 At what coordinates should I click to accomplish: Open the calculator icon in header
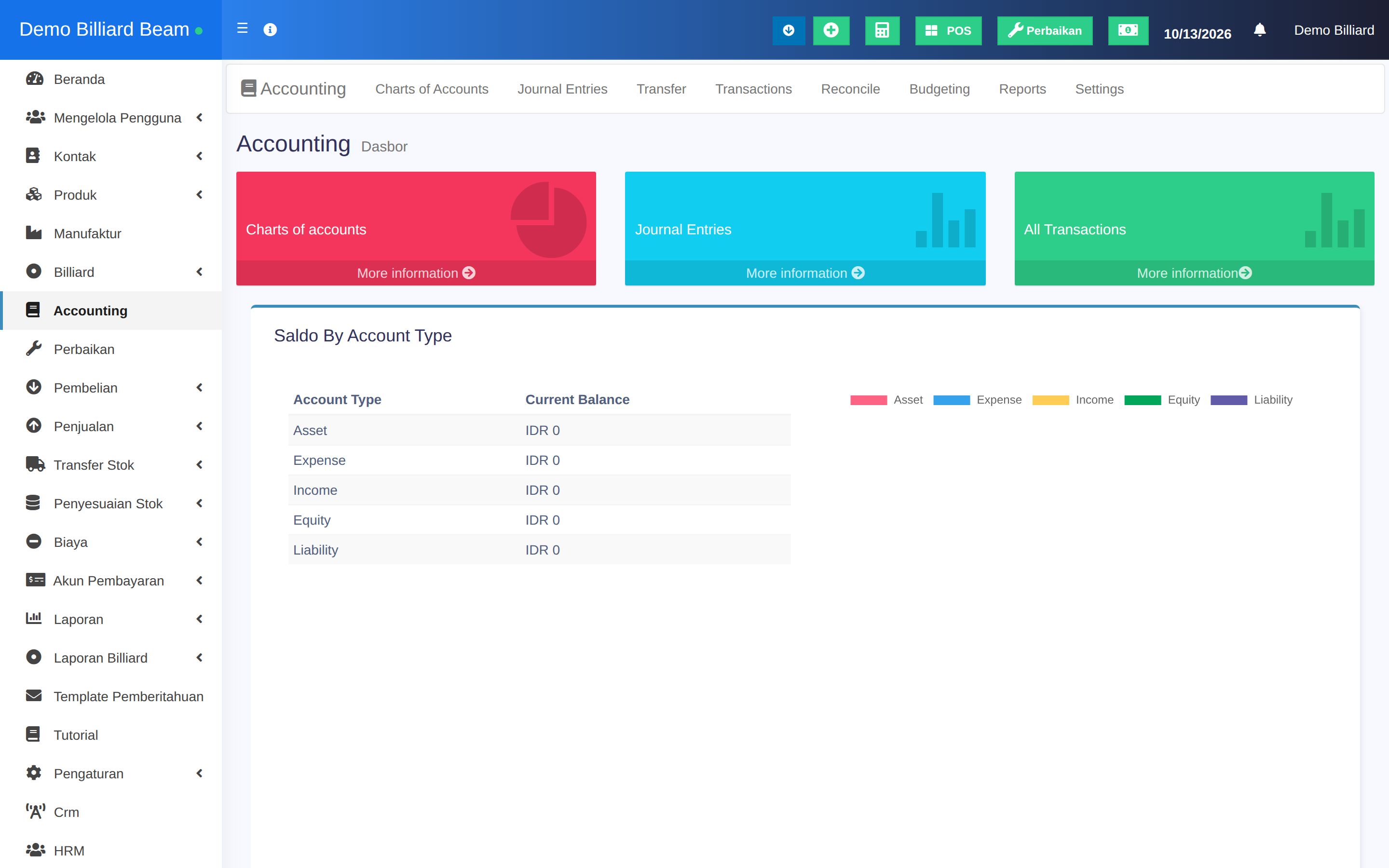[x=882, y=30]
